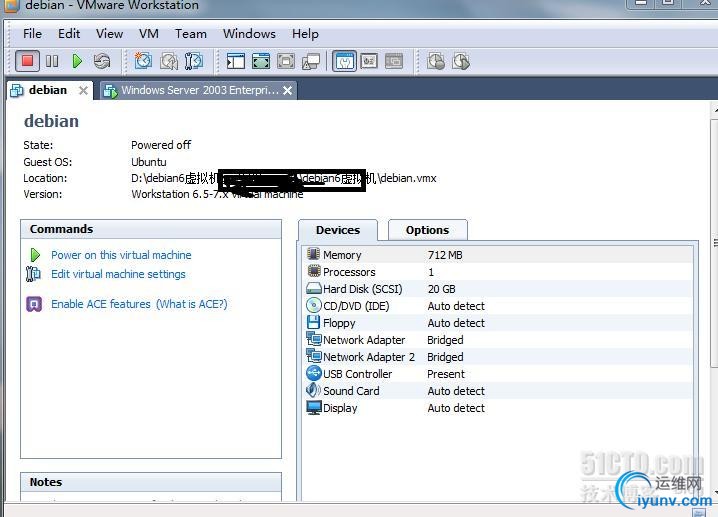Click the 'Powered off' state value
This screenshot has height=517, width=718.
coord(161,145)
